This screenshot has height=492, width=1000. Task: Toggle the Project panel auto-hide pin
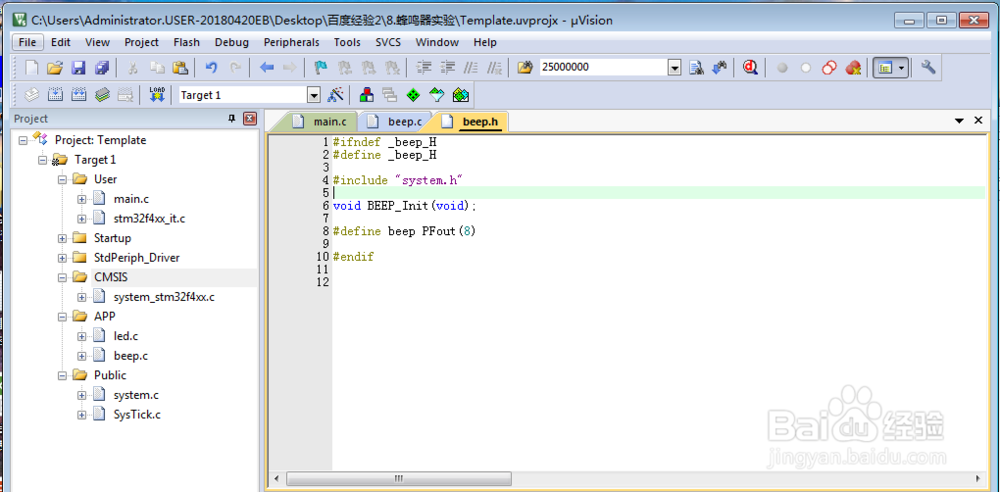(x=232, y=119)
